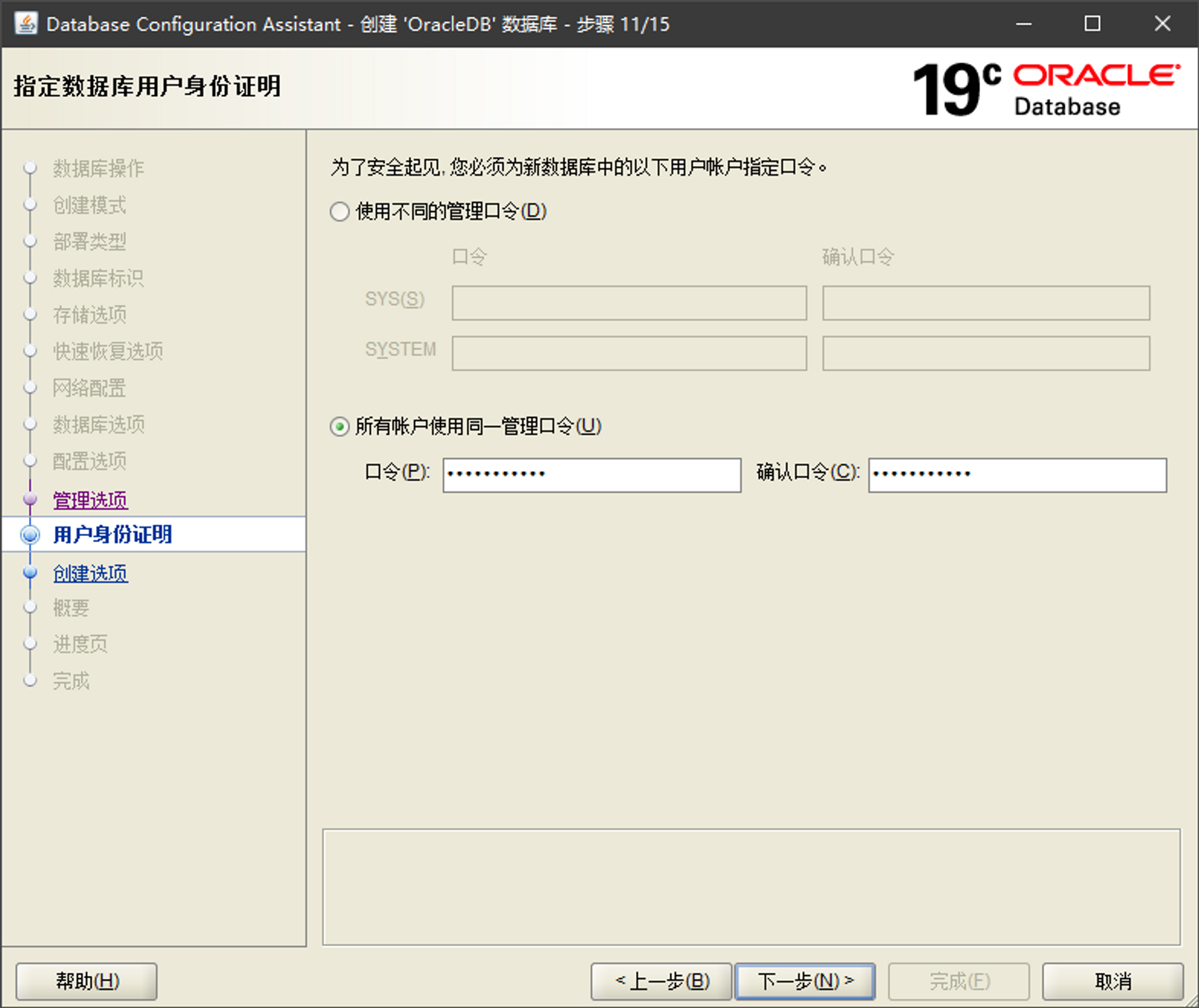1199x1008 pixels.
Task: Select 使用不同的管理口令 radio option
Action: pos(340,212)
